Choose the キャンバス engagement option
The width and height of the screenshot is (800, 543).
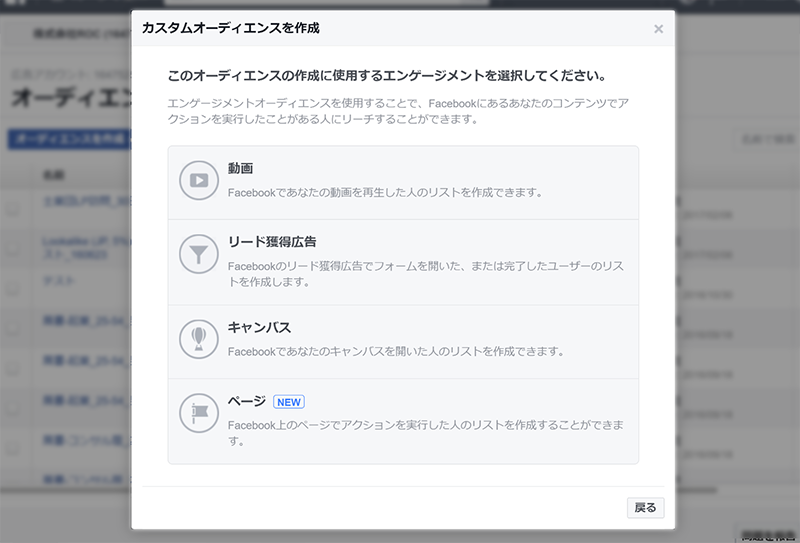click(403, 342)
